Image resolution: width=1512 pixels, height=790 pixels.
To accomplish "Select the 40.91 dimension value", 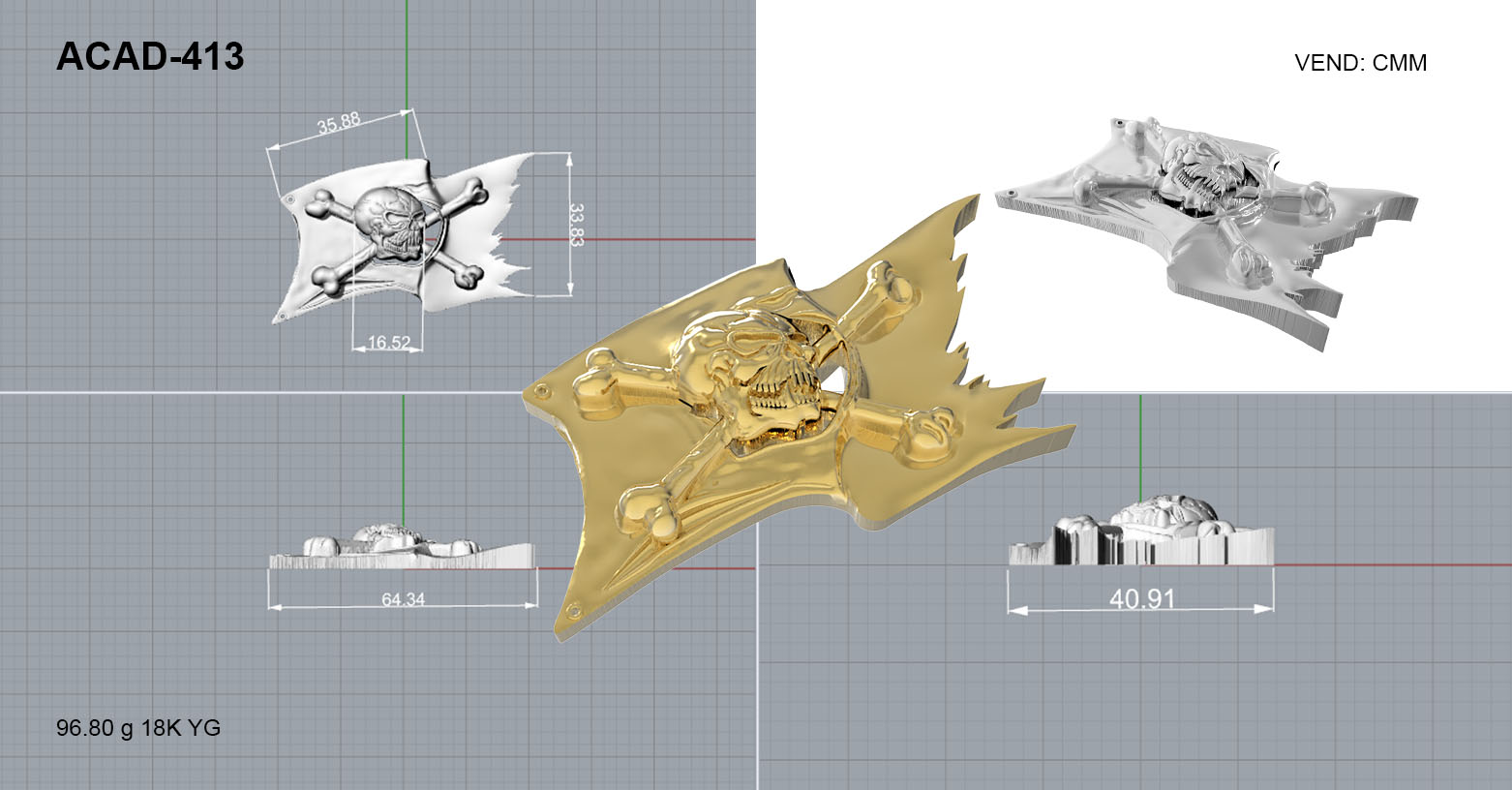I will [1142, 598].
